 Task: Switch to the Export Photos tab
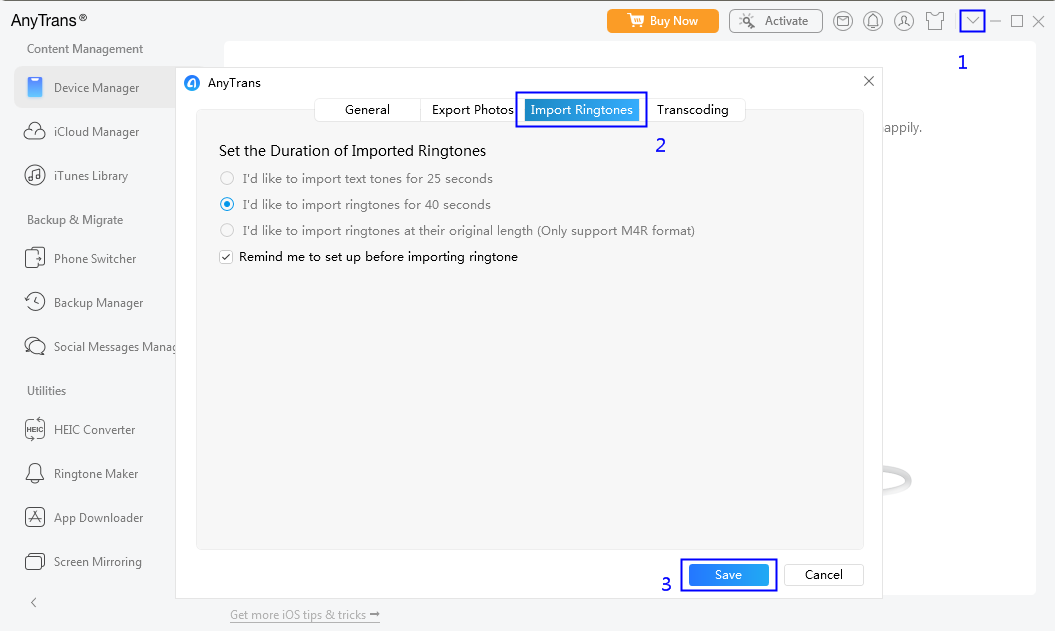472,110
